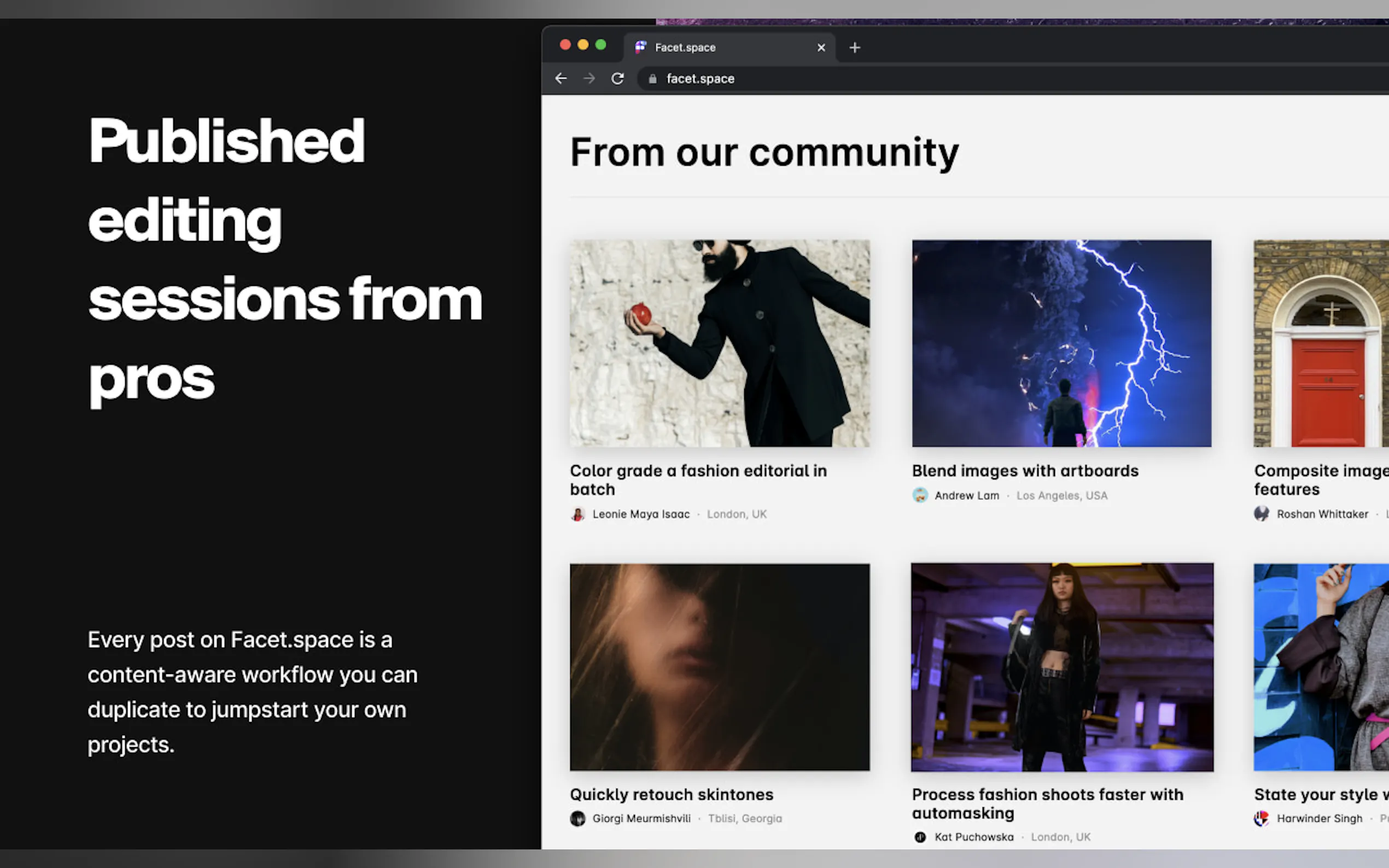Viewport: 1389px width, 868px height.
Task: Open the red door composite thumbnail
Action: [x=1321, y=343]
